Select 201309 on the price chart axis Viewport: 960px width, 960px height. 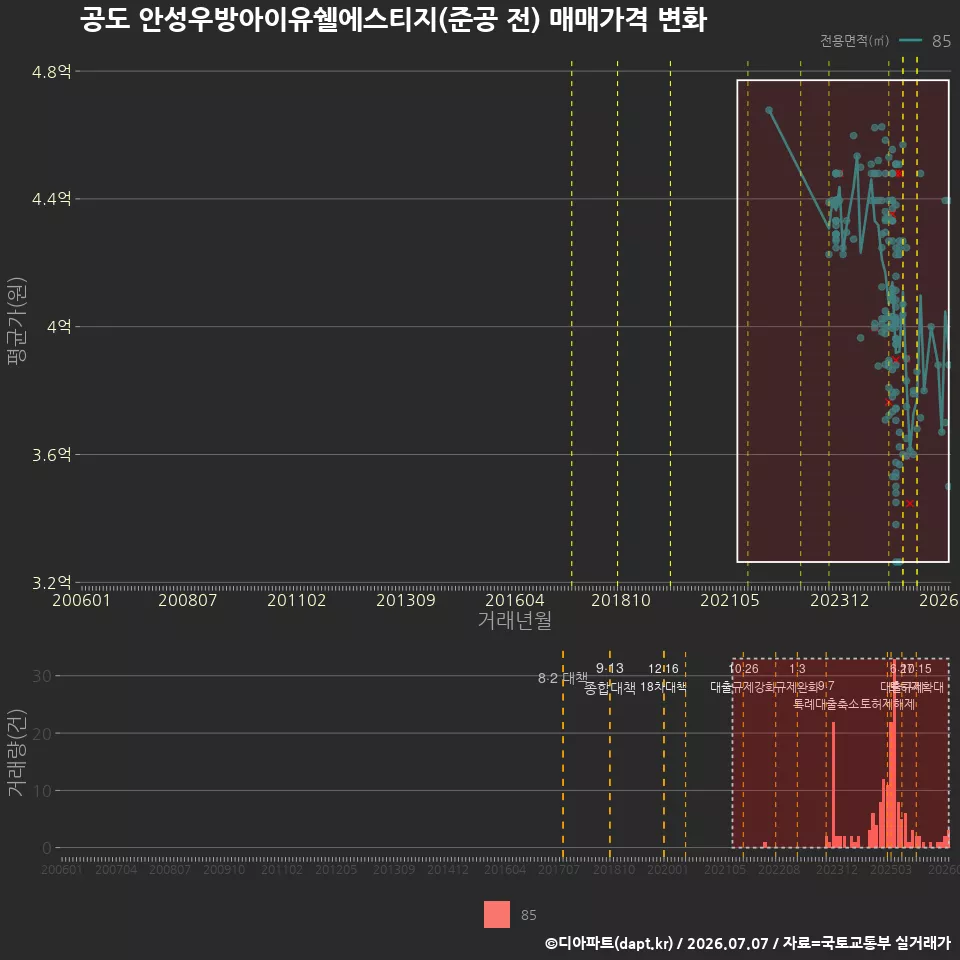(405, 600)
